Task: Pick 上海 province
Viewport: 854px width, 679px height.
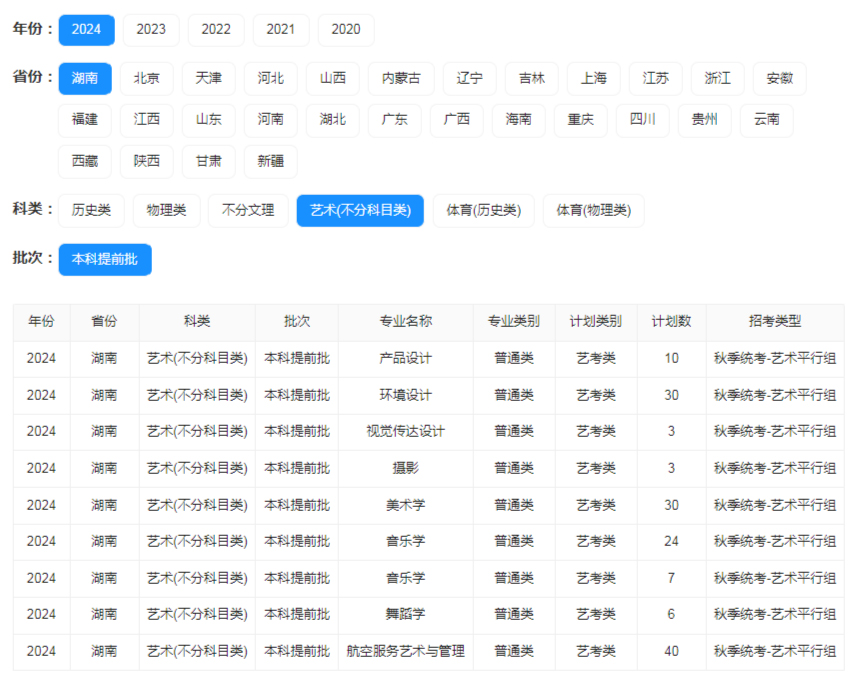Action: tap(594, 78)
